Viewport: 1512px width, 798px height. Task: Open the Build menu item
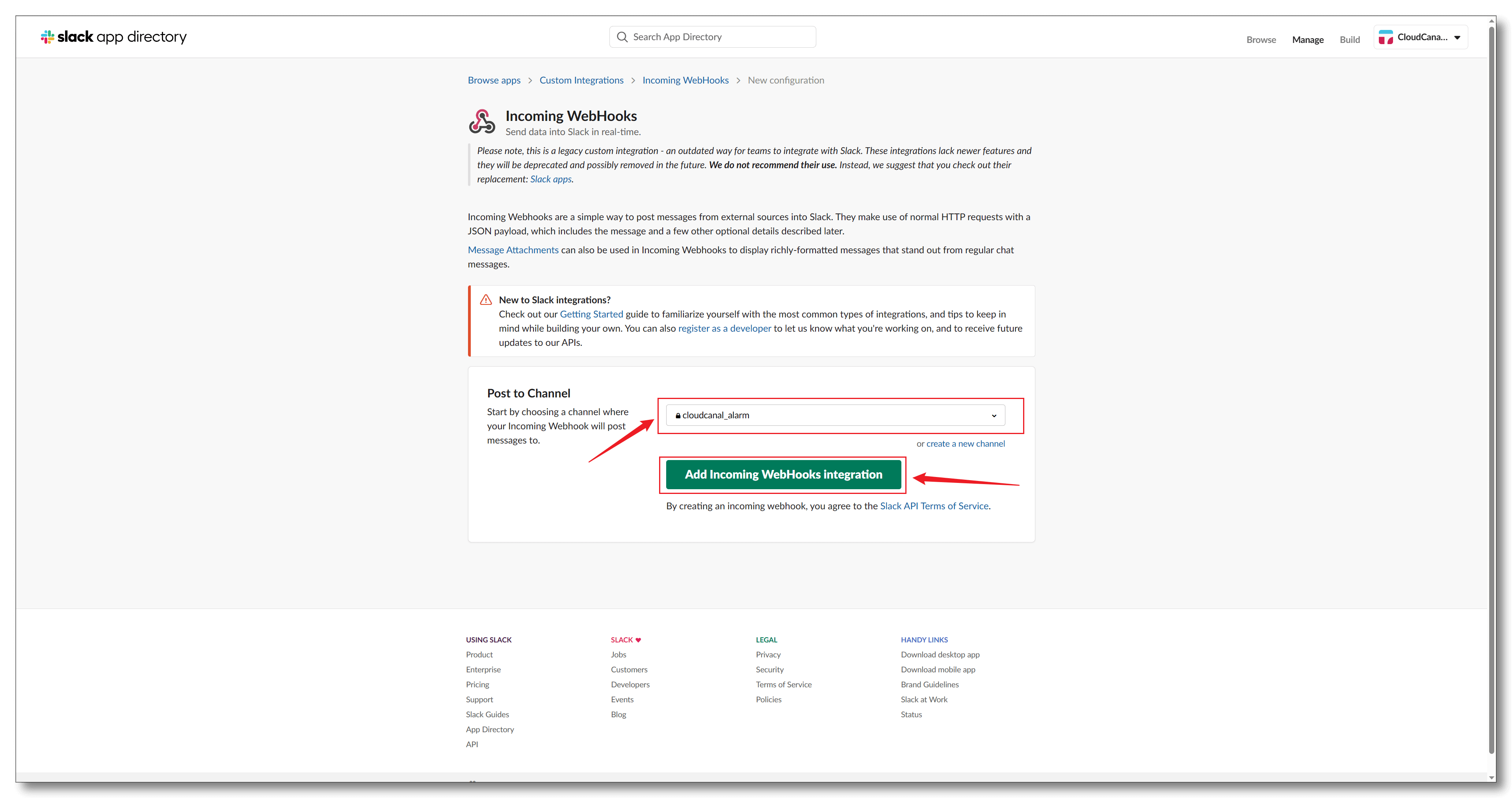pyautogui.click(x=1349, y=40)
